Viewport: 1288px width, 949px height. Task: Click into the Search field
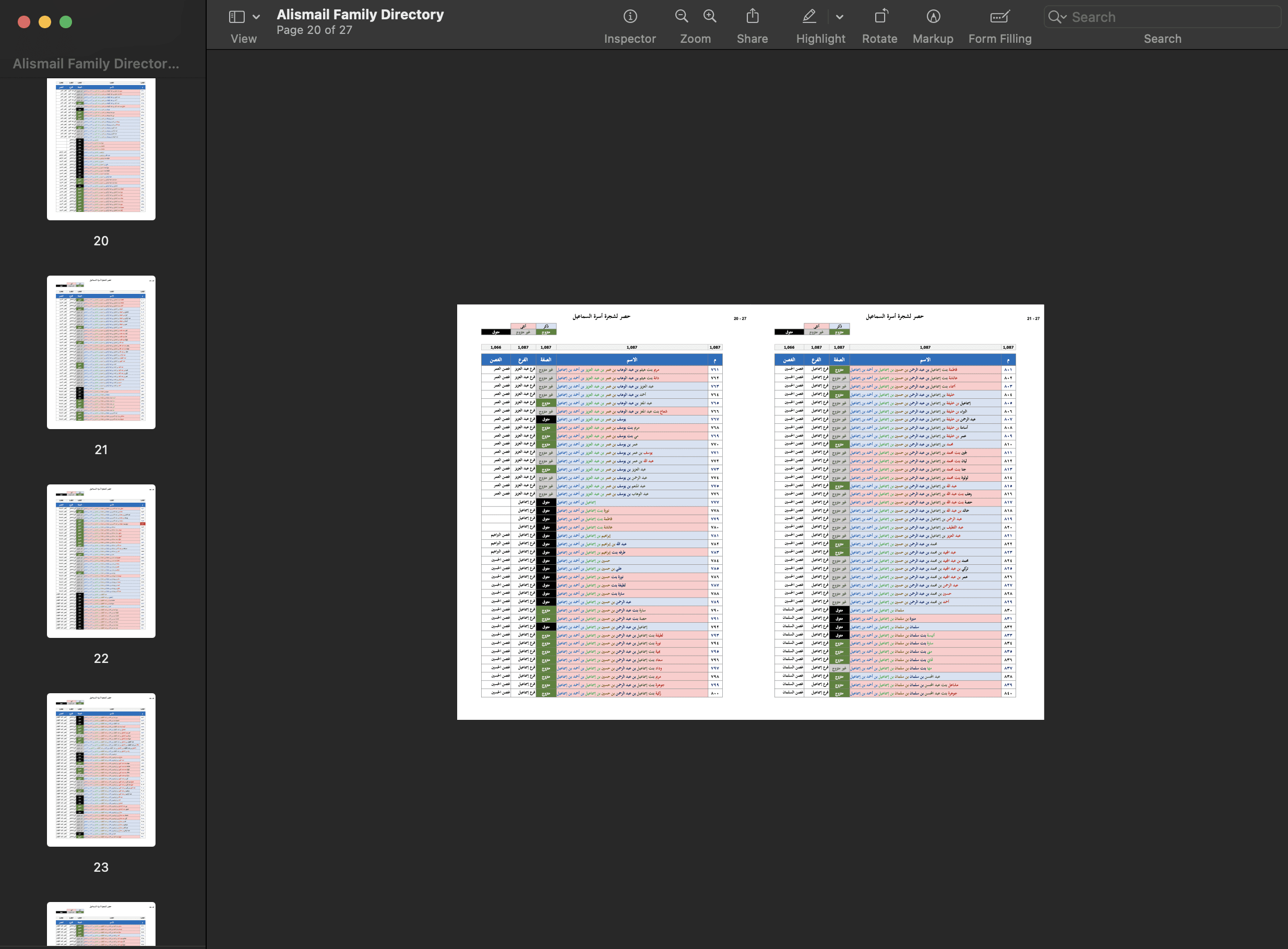1172,17
